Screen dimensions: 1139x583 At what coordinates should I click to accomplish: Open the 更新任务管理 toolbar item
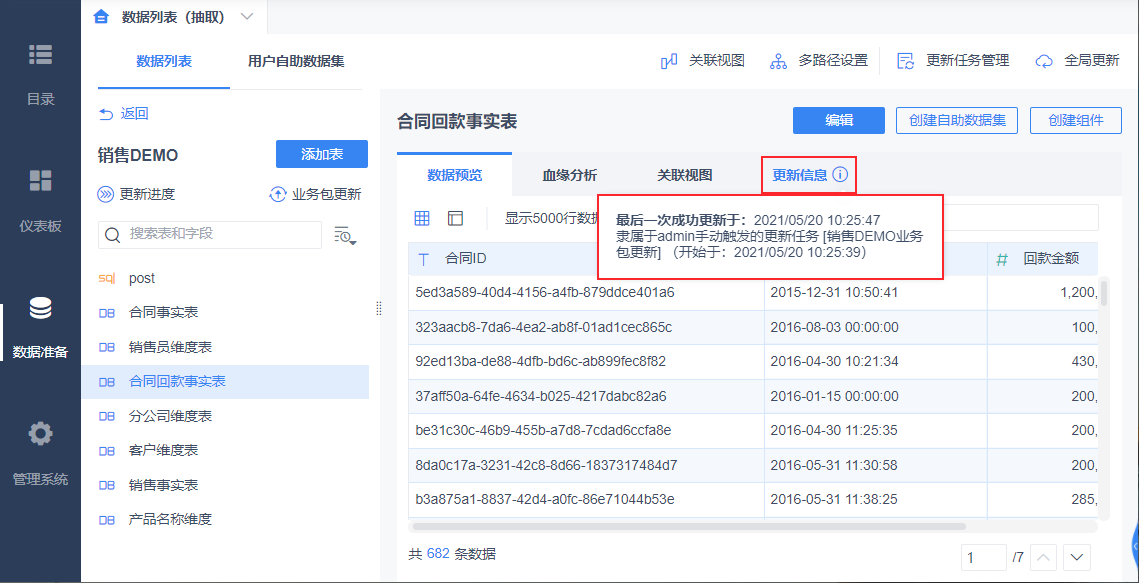(954, 61)
